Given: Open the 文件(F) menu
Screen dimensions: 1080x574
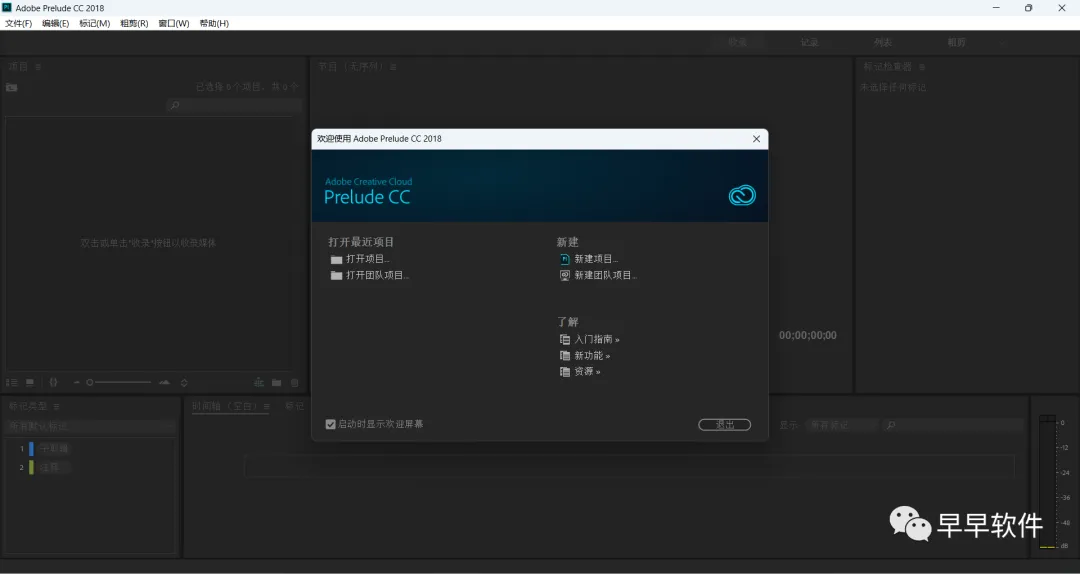Looking at the screenshot, I should (x=19, y=23).
